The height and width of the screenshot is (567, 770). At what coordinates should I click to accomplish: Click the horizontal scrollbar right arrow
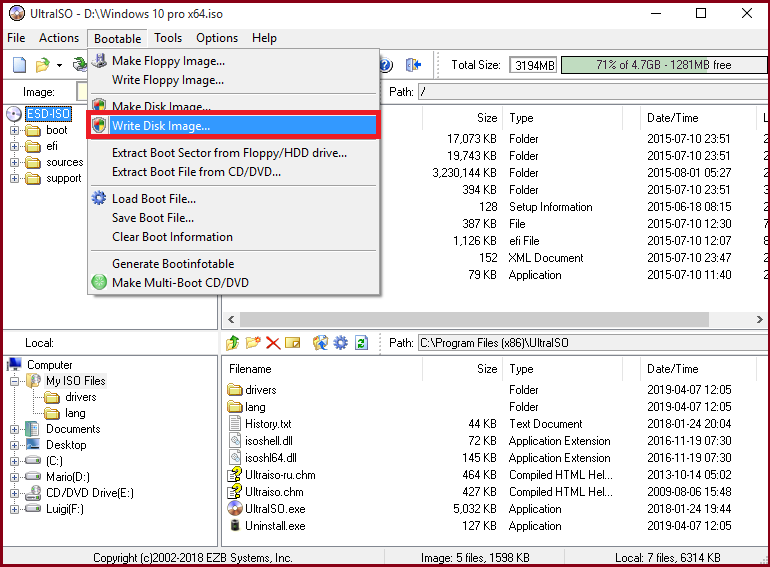click(x=760, y=320)
